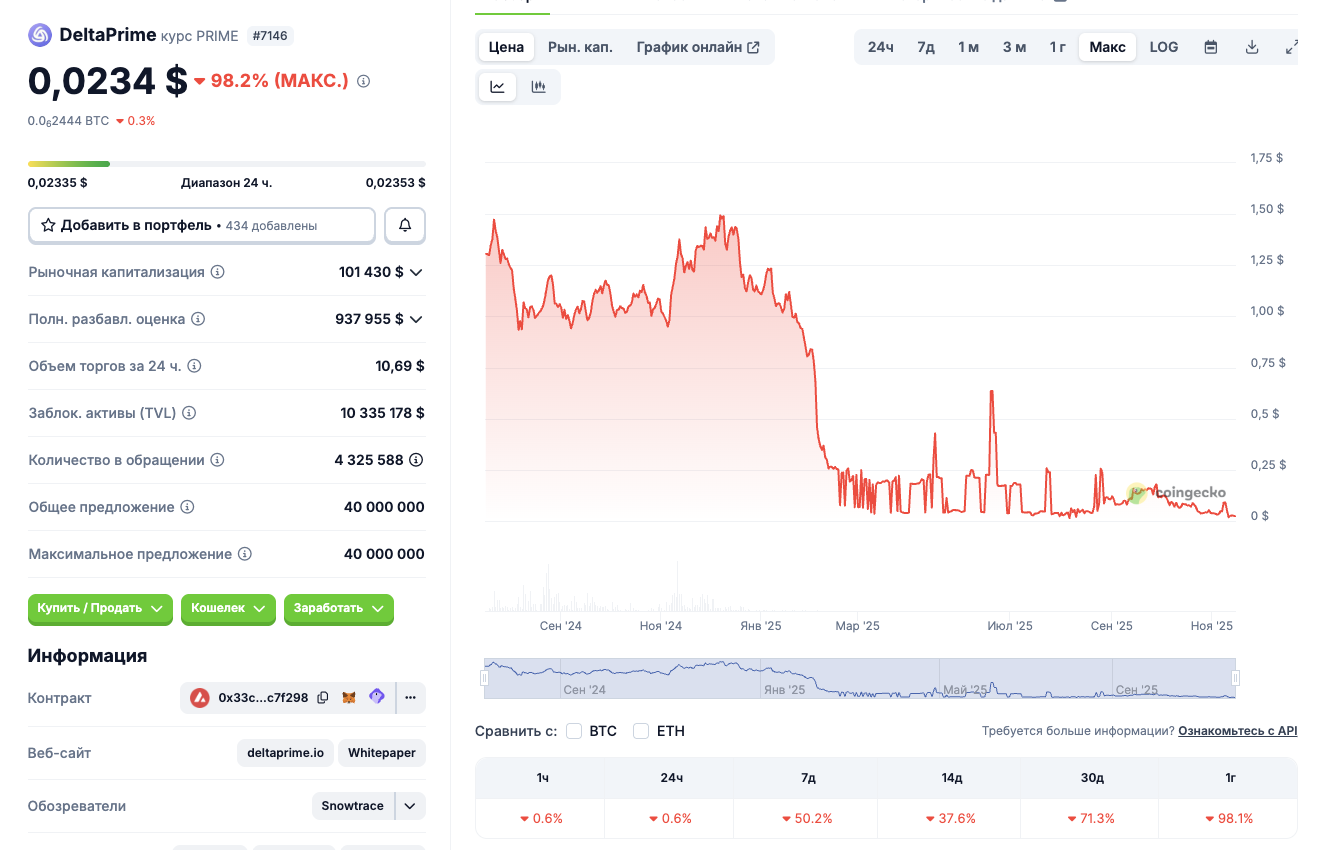Screen dimensions: 1323x850
Task: Tick the ETH compare checkbox
Action: click(x=641, y=731)
